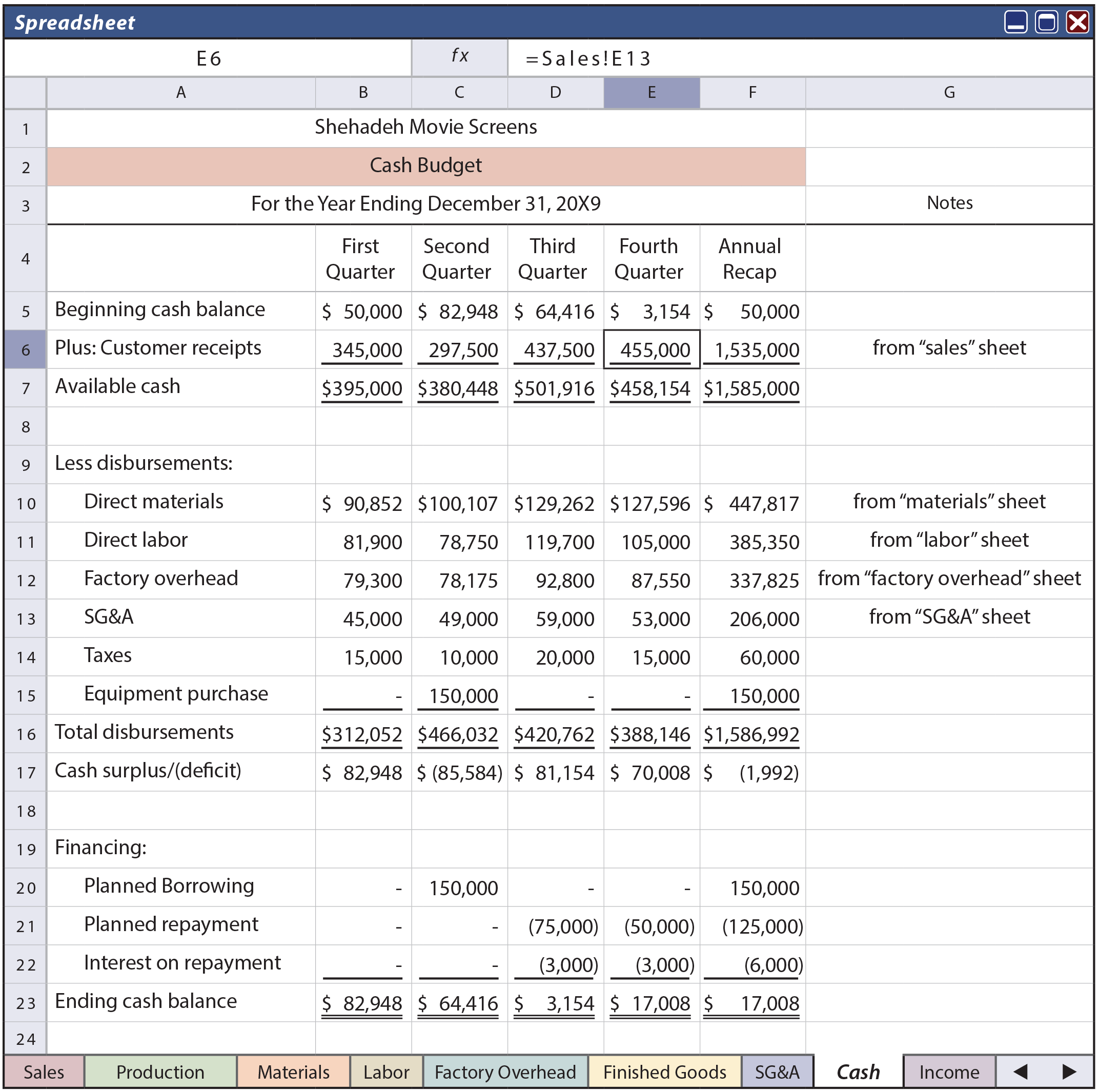Open the Production sheet tab
Image resolution: width=1099 pixels, height=1092 pixels.
[160, 1072]
